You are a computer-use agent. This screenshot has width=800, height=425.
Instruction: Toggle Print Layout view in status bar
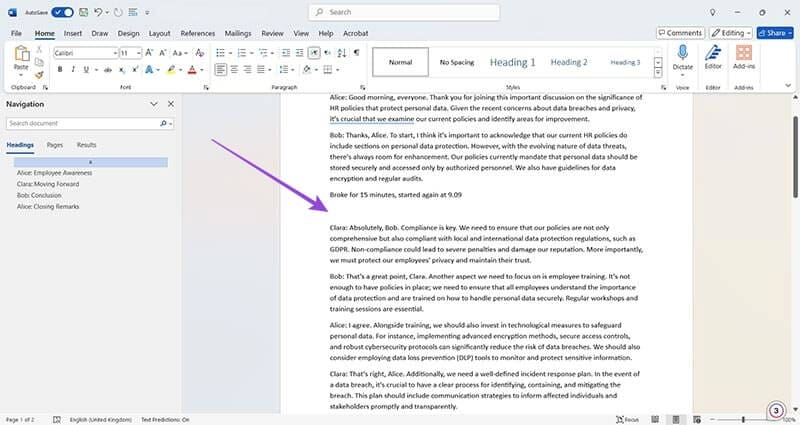click(676, 419)
